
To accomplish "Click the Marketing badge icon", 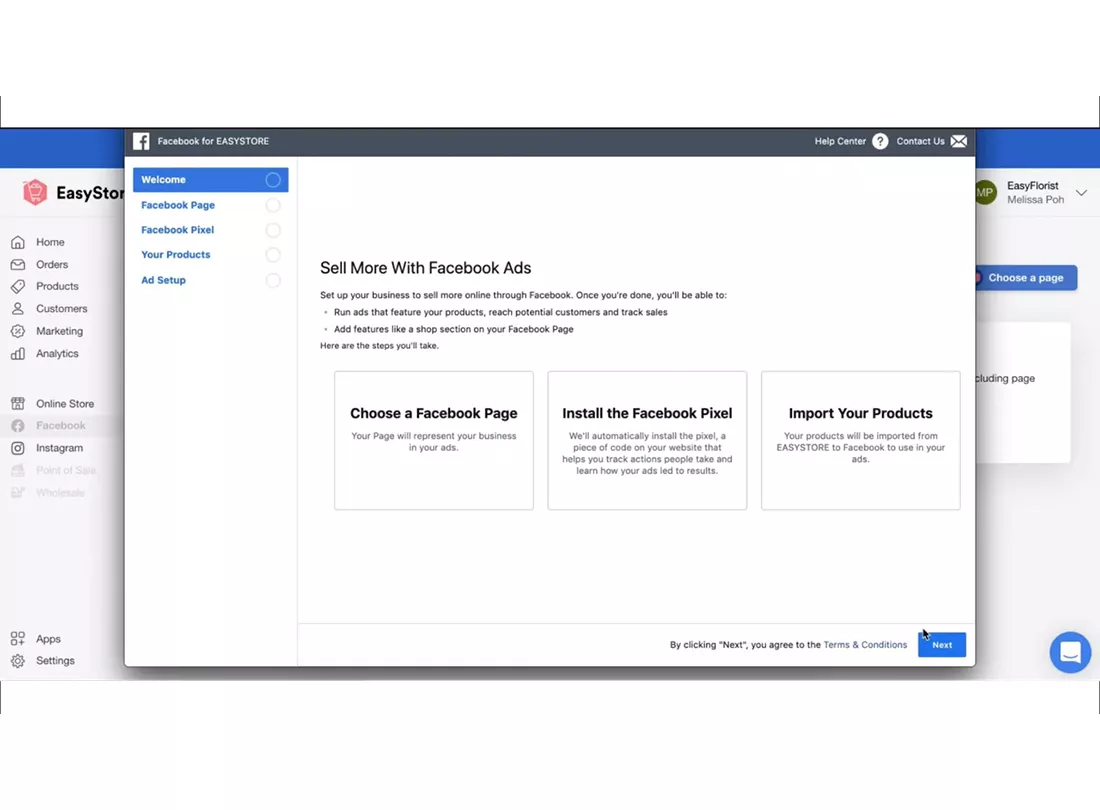I will 18,331.
